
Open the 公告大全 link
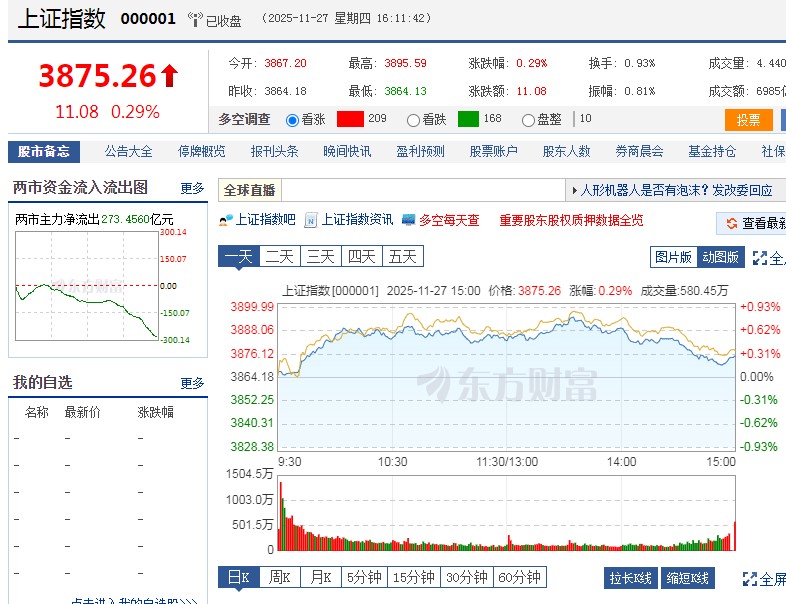pos(128,151)
